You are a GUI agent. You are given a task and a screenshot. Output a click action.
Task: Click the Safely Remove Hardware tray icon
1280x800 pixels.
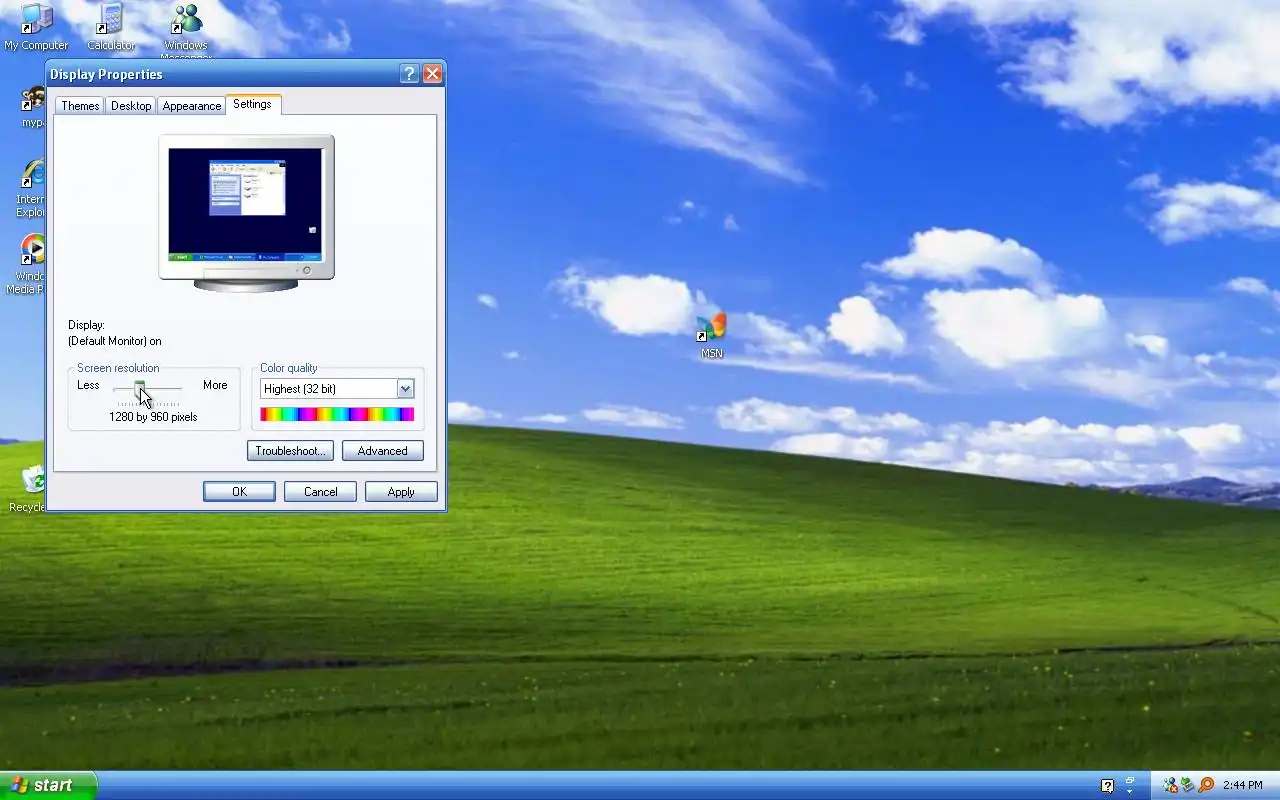point(1188,785)
